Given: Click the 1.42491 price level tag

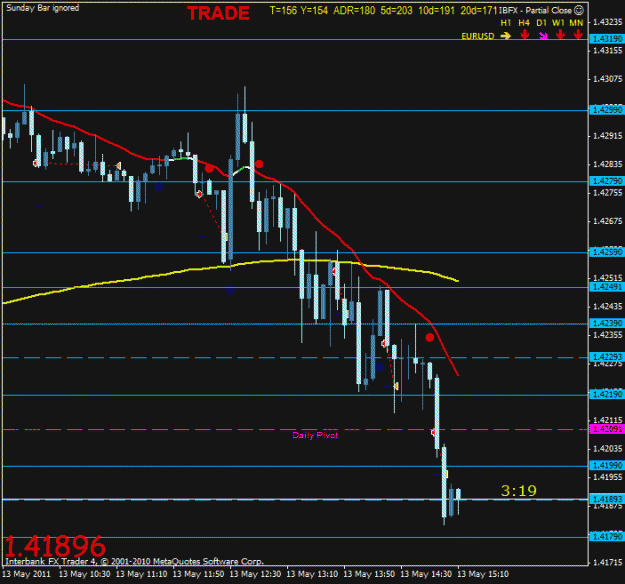Looking at the screenshot, I should [607, 287].
